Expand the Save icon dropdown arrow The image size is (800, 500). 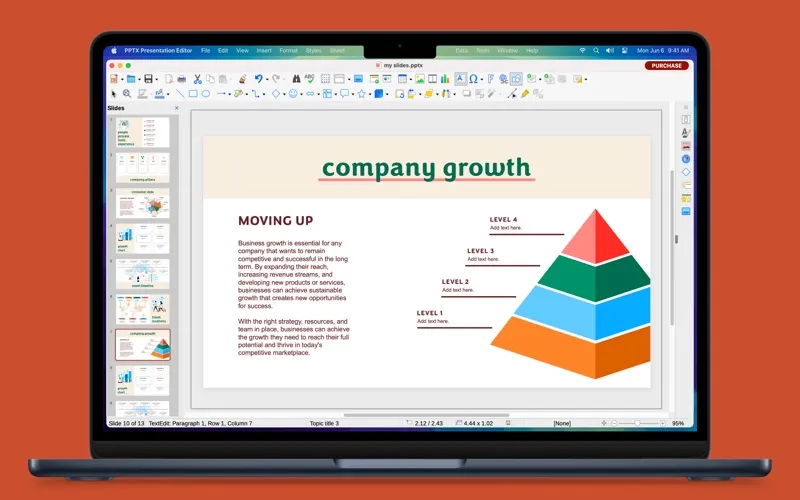(156, 80)
